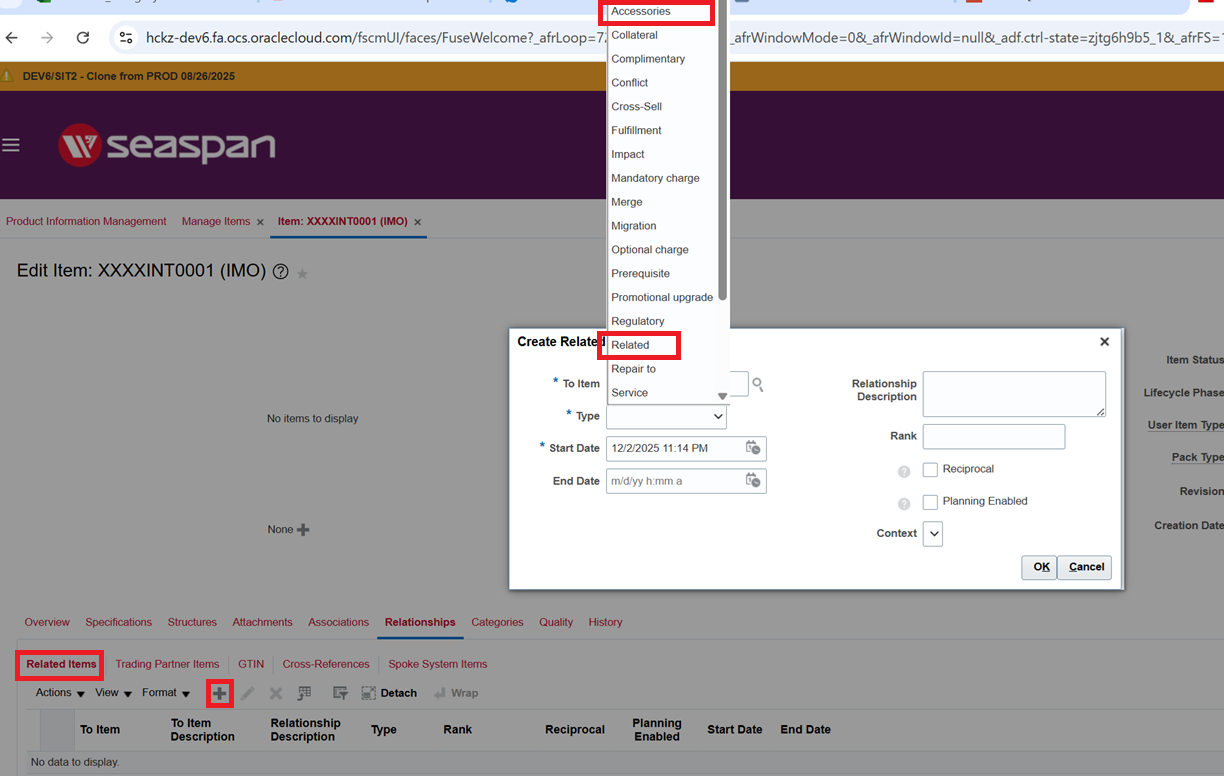Select Cross-Sell in the Type list
The height and width of the screenshot is (776, 1224).
tap(636, 107)
